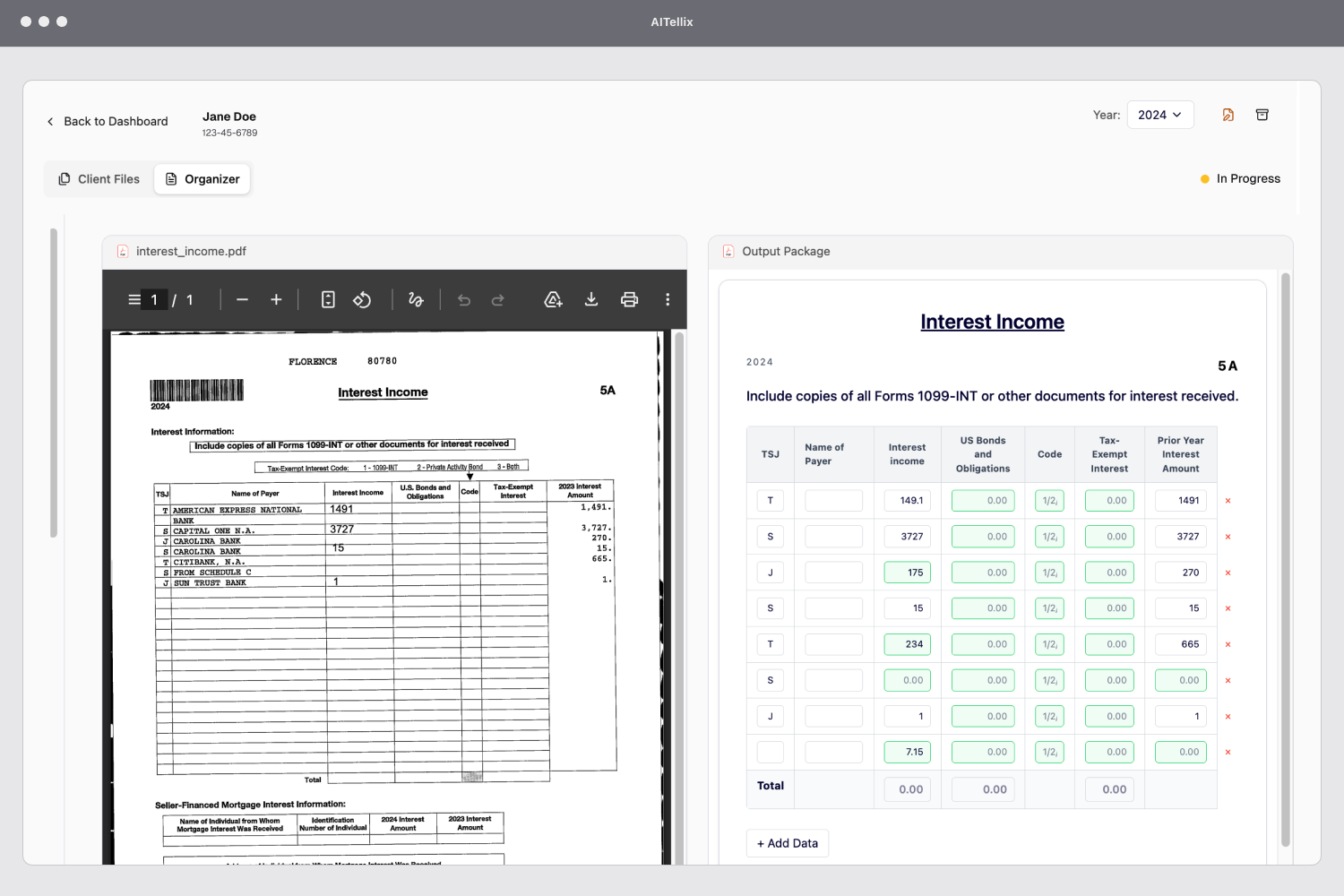Open the Year 2024 dropdown

(x=1160, y=114)
